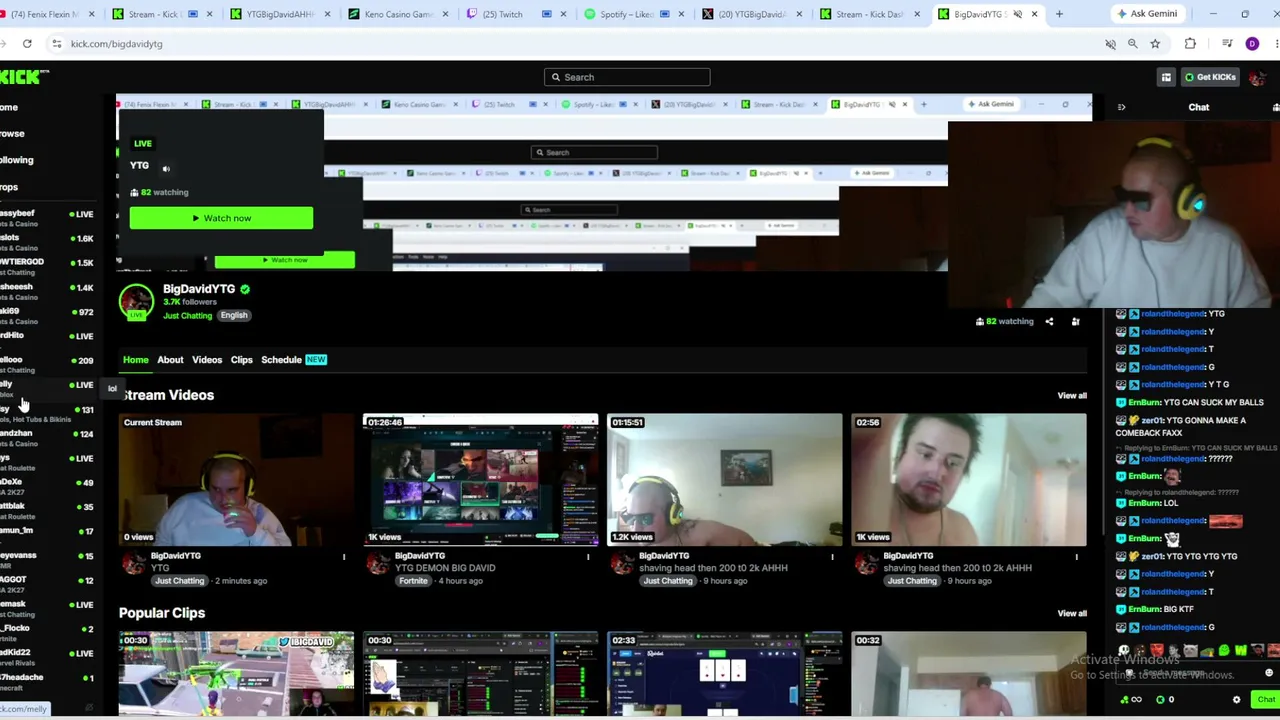1280x720 pixels.
Task: Switch to the YTGBigDavidAHHH Kick tab
Action: pyautogui.click(x=282, y=14)
